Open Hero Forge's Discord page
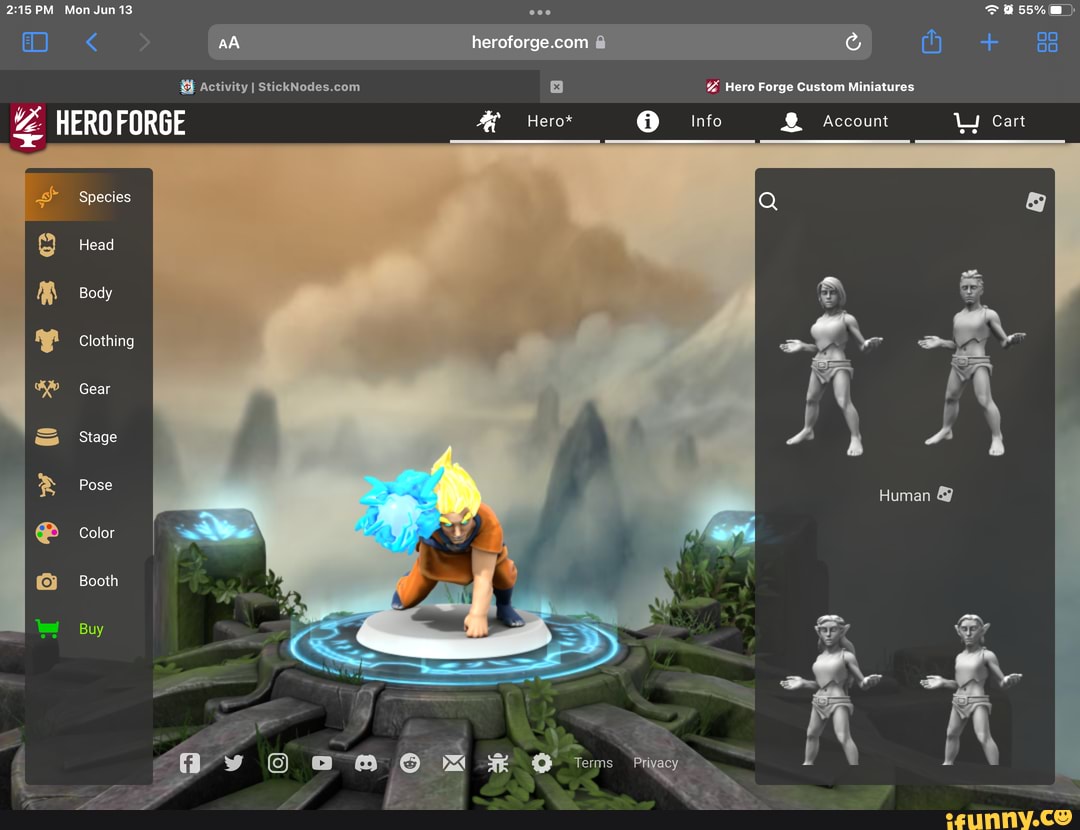This screenshot has width=1080, height=830. pyautogui.click(x=366, y=762)
